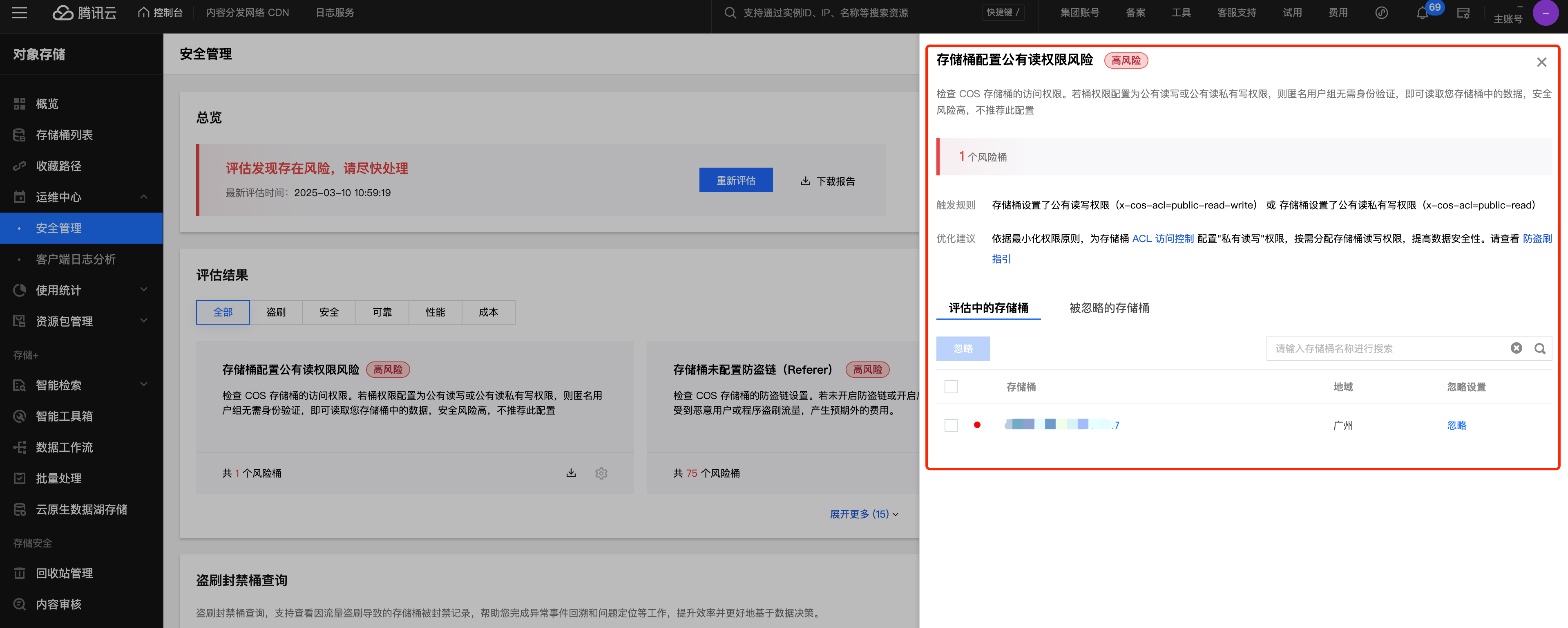Click the resource package management icon

point(20,321)
